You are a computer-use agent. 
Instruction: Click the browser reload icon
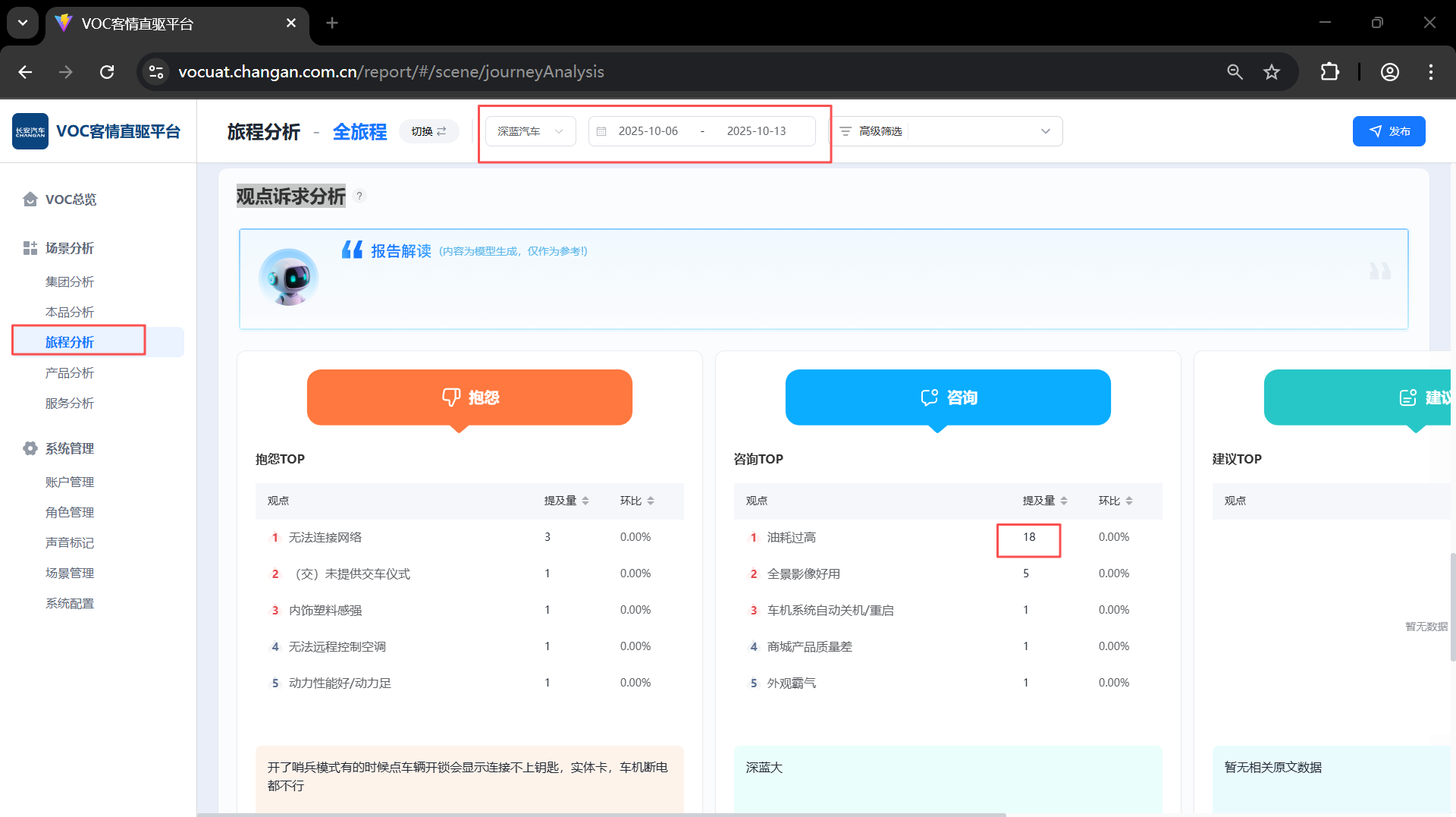point(107,72)
